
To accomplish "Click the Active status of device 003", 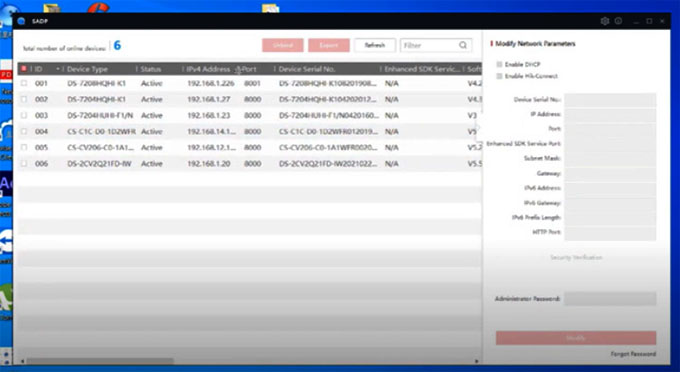I will tap(152, 115).
